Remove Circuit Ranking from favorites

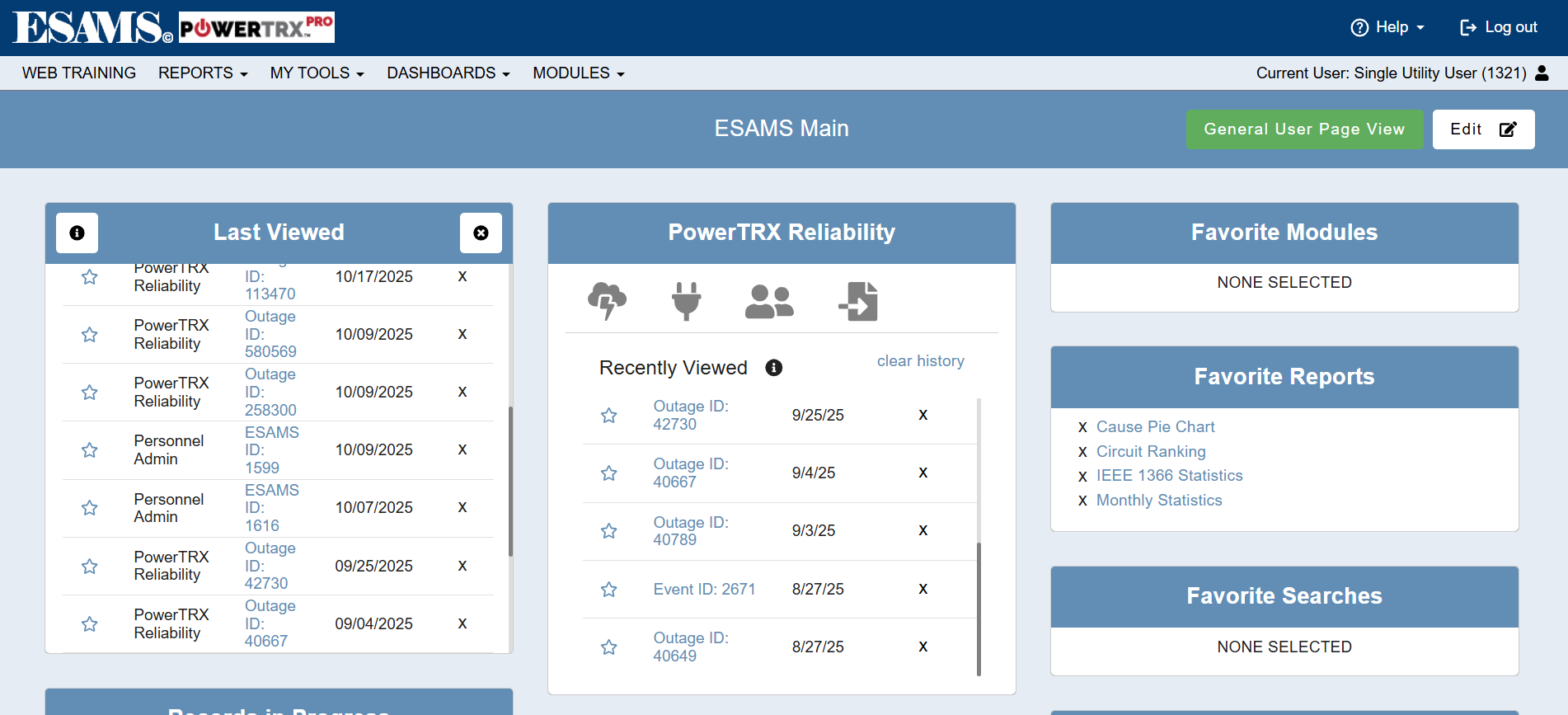pyautogui.click(x=1082, y=452)
